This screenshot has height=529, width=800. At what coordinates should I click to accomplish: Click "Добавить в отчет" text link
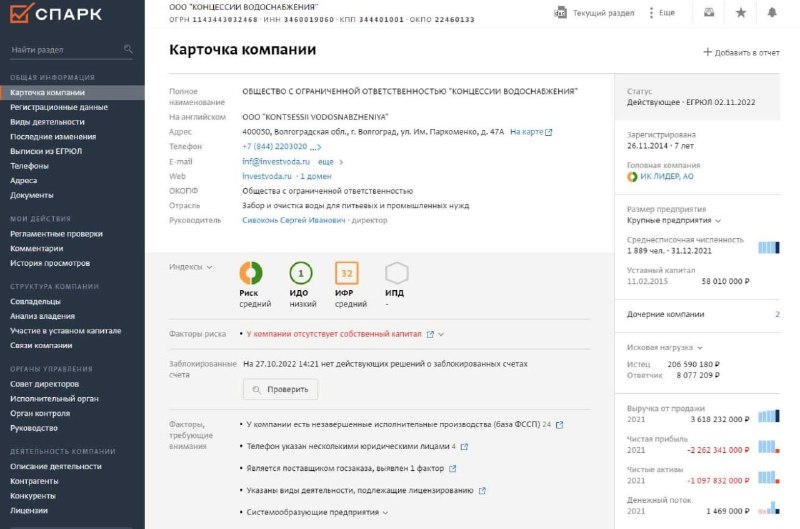click(x=747, y=53)
